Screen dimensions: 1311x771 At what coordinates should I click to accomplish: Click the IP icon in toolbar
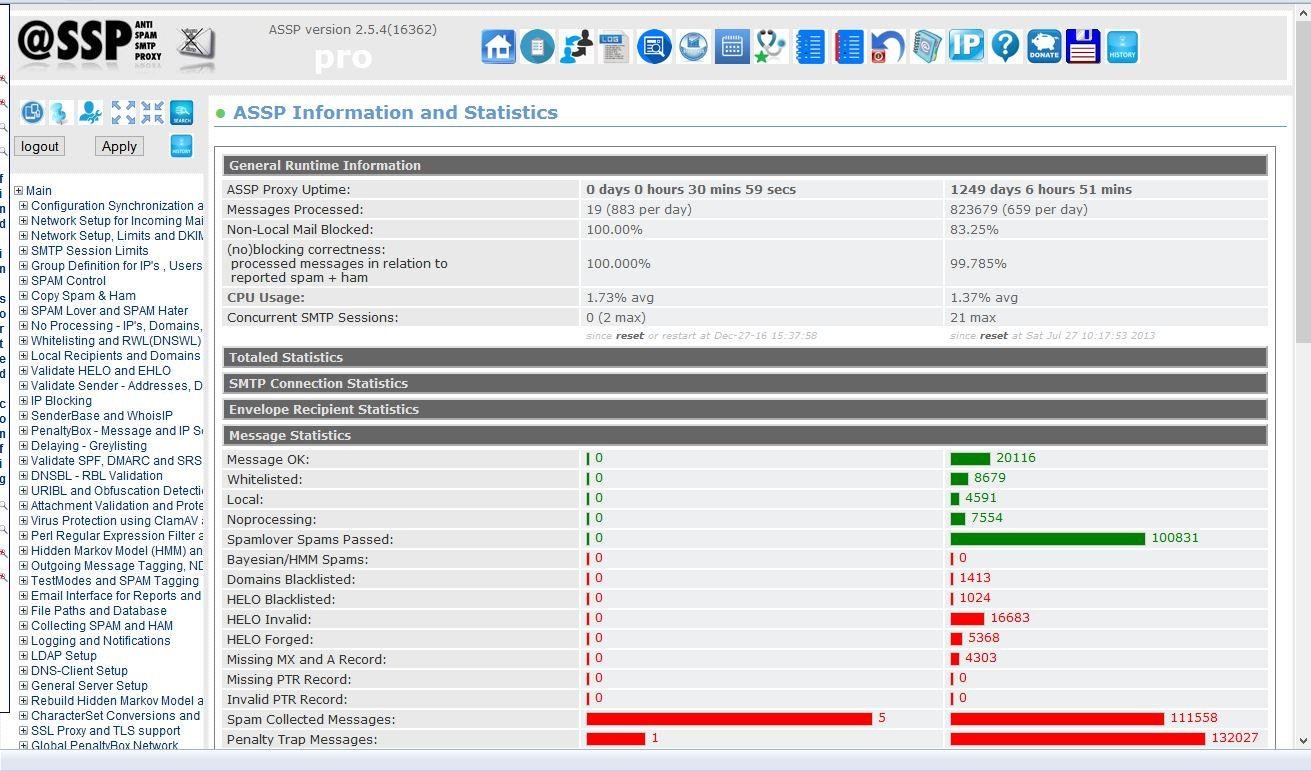(965, 47)
